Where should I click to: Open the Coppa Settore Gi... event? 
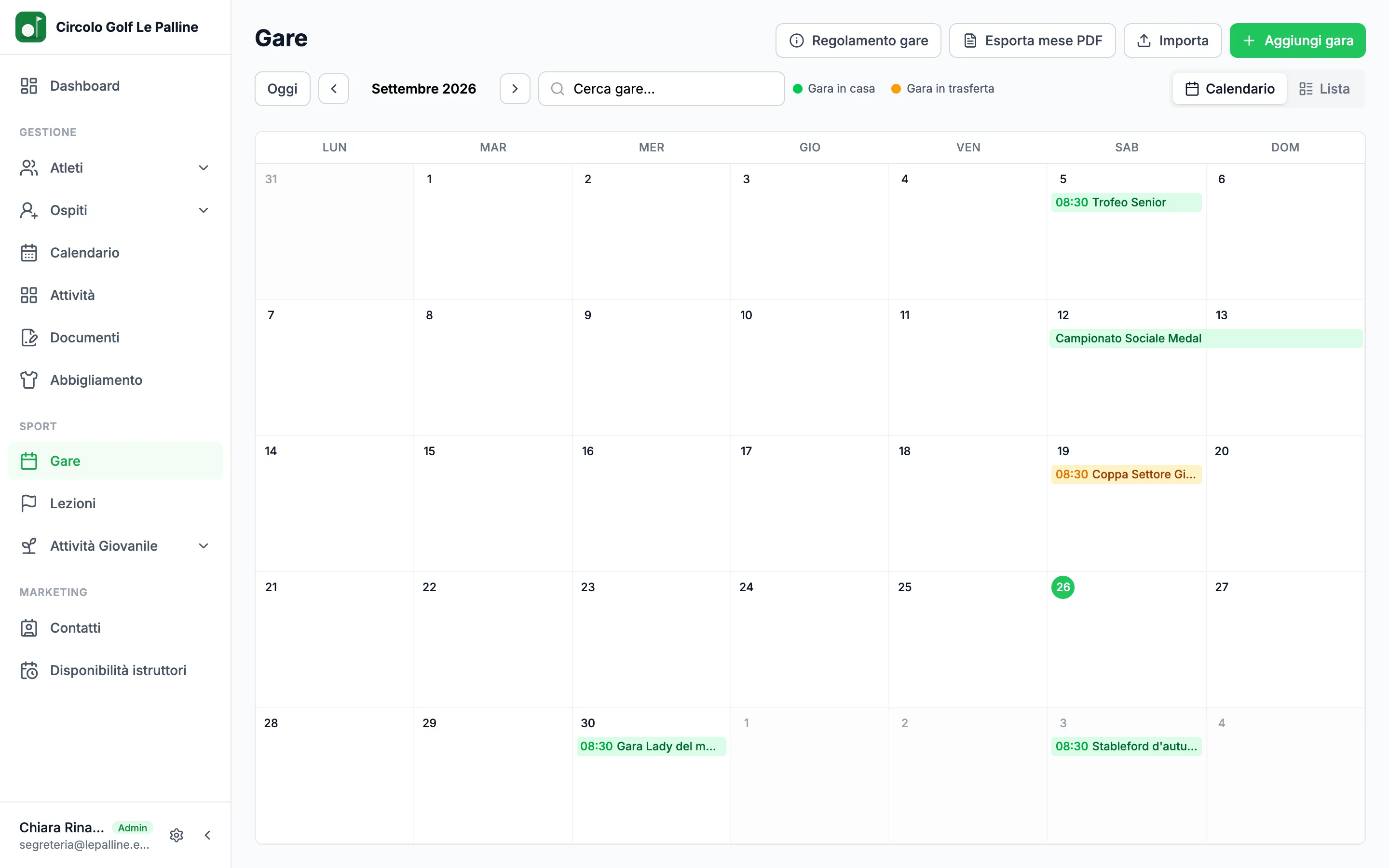(1126, 475)
